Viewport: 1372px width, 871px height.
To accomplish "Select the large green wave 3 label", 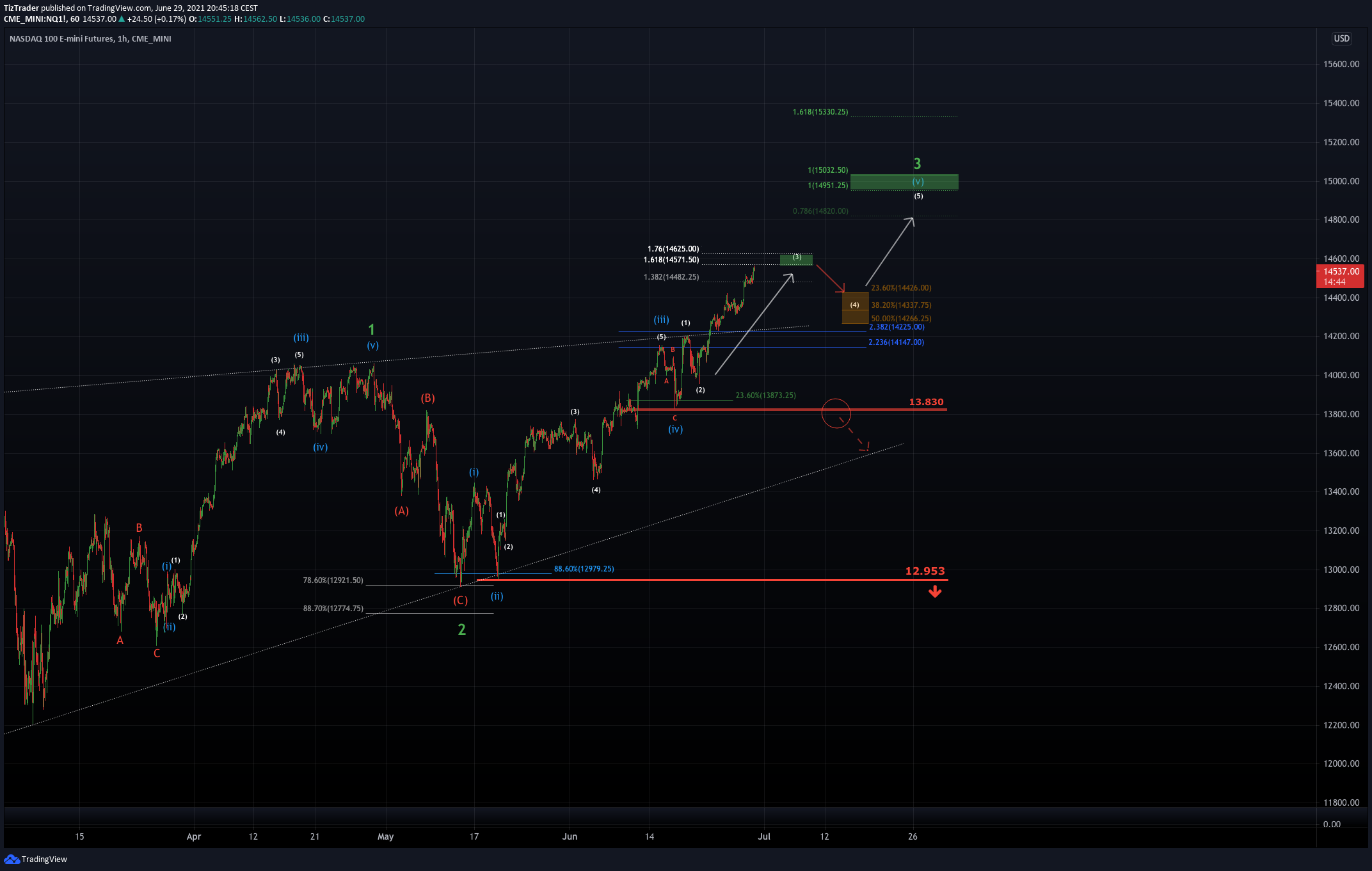I will [917, 164].
